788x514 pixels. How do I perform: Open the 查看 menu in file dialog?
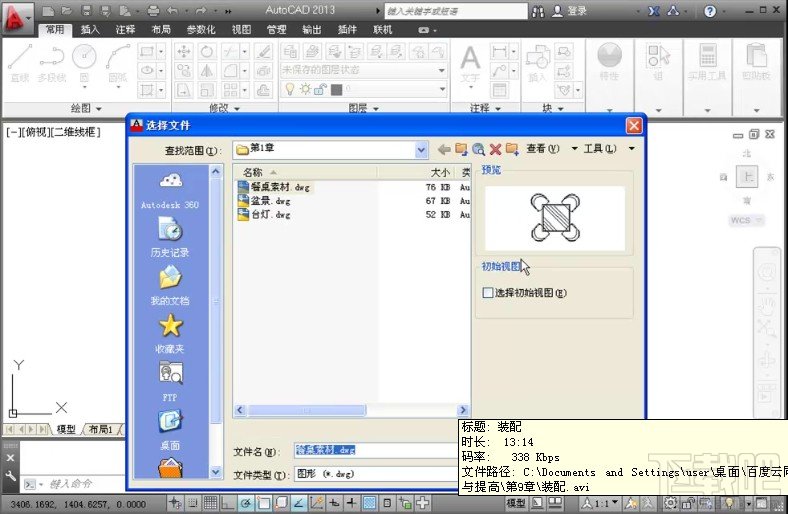551,149
